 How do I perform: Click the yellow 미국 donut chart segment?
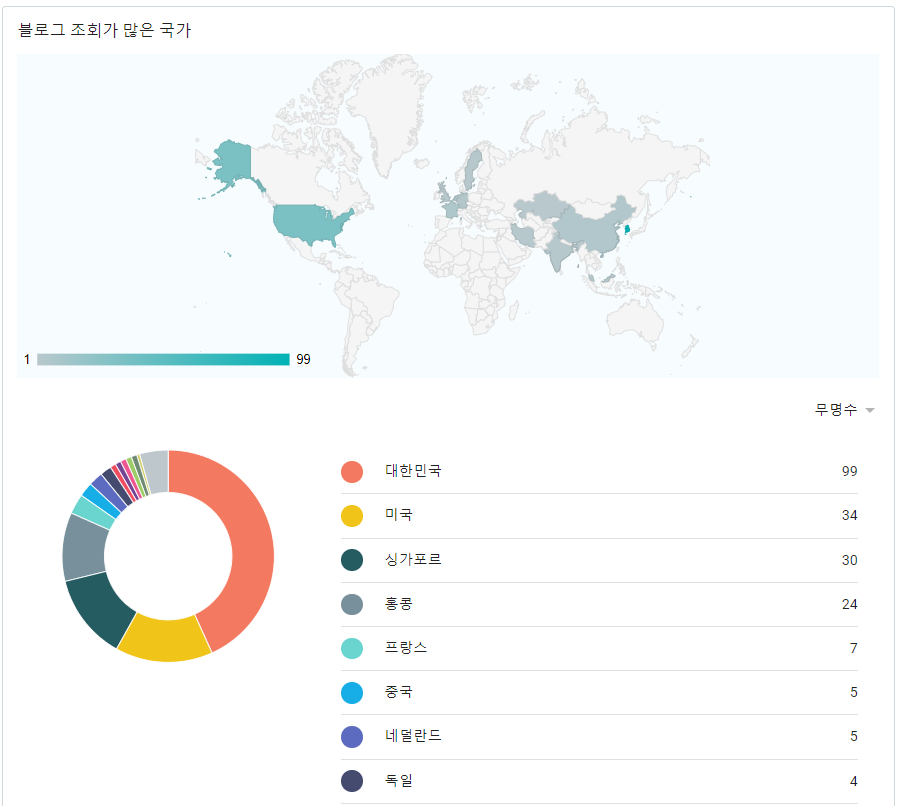point(165,640)
